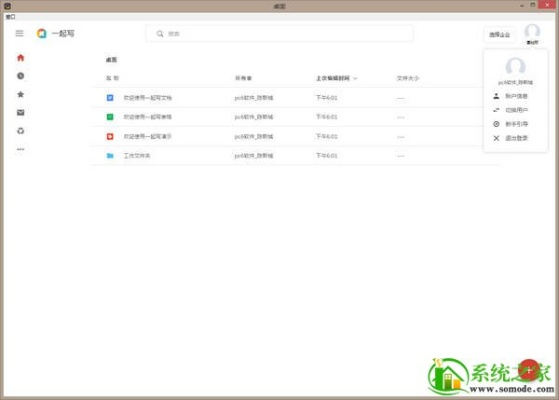559x400 pixels.
Task: Sort by the 上次编辑时间 column header
Action: pos(333,78)
